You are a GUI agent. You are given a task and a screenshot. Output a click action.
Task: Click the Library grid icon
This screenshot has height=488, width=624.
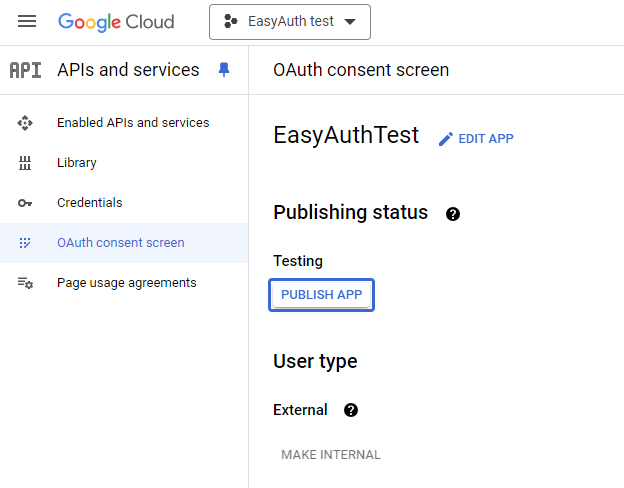(x=26, y=163)
